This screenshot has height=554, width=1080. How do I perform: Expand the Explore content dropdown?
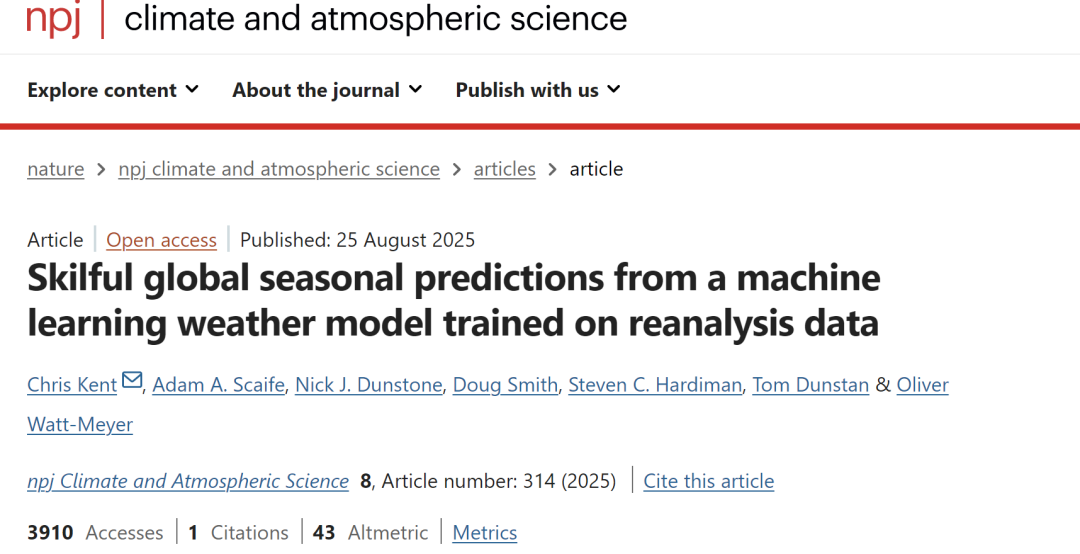pyautogui.click(x=113, y=90)
